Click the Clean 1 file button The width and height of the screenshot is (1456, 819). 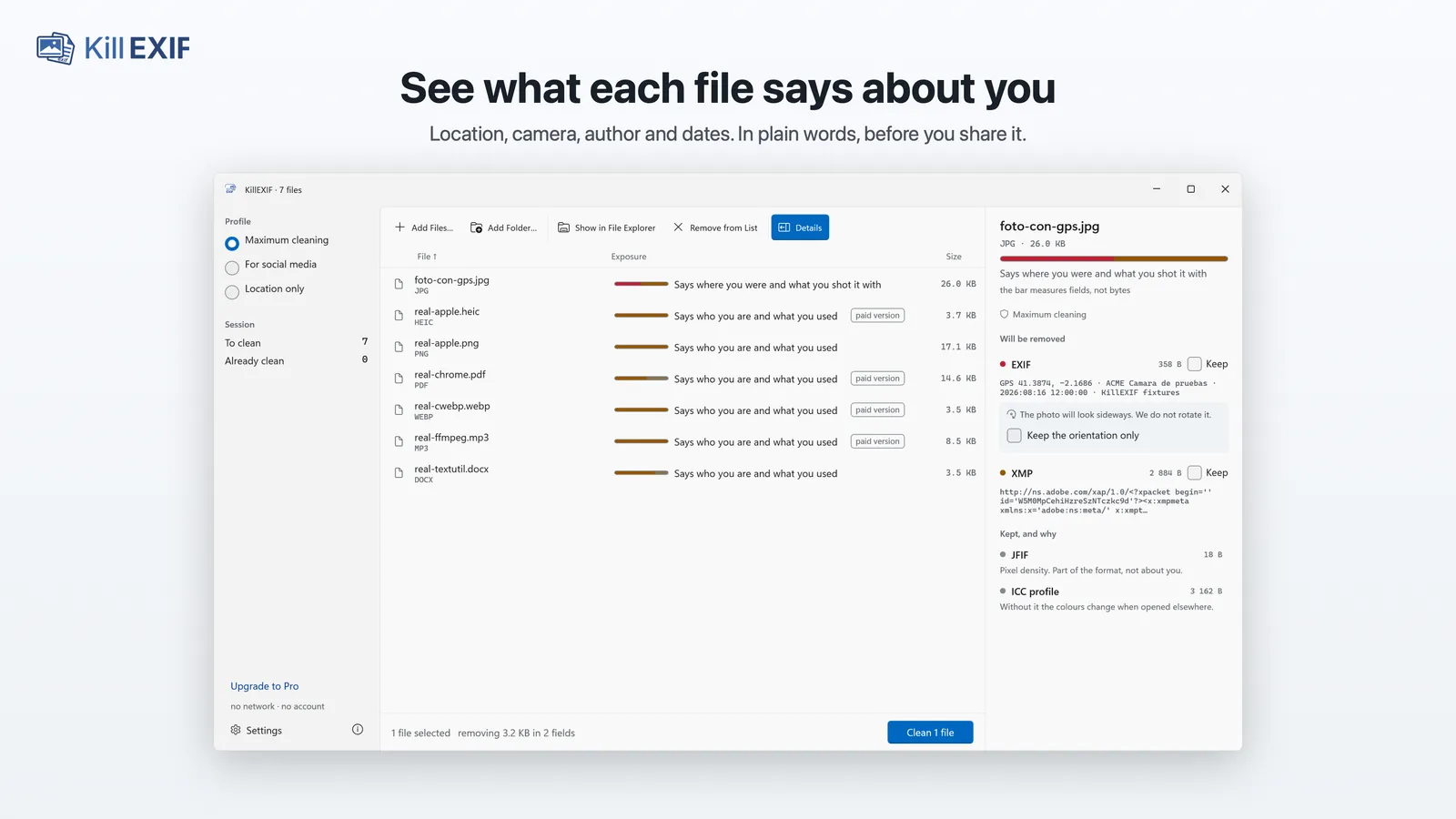(930, 733)
